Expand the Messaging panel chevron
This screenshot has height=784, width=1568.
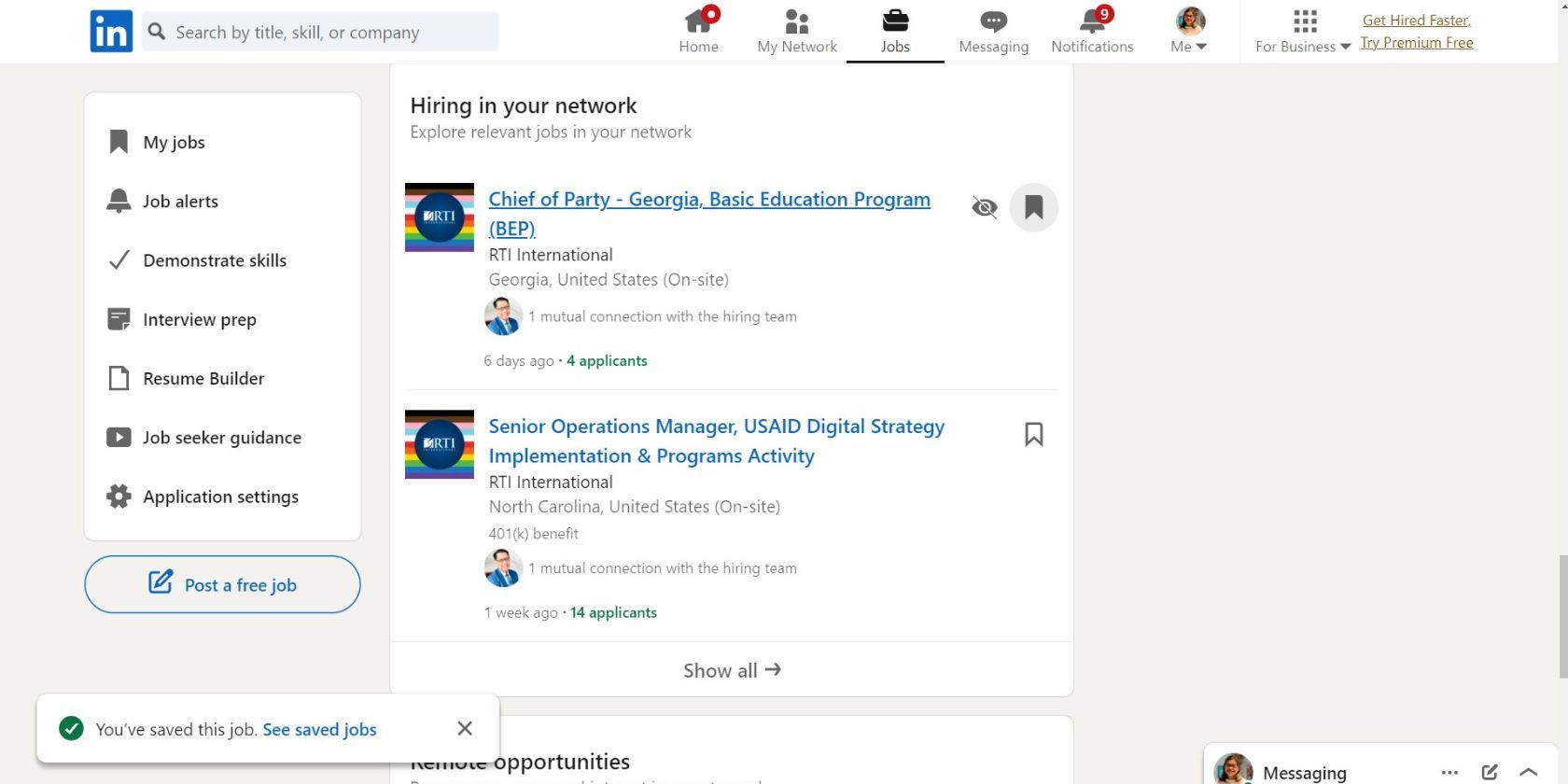(x=1528, y=772)
